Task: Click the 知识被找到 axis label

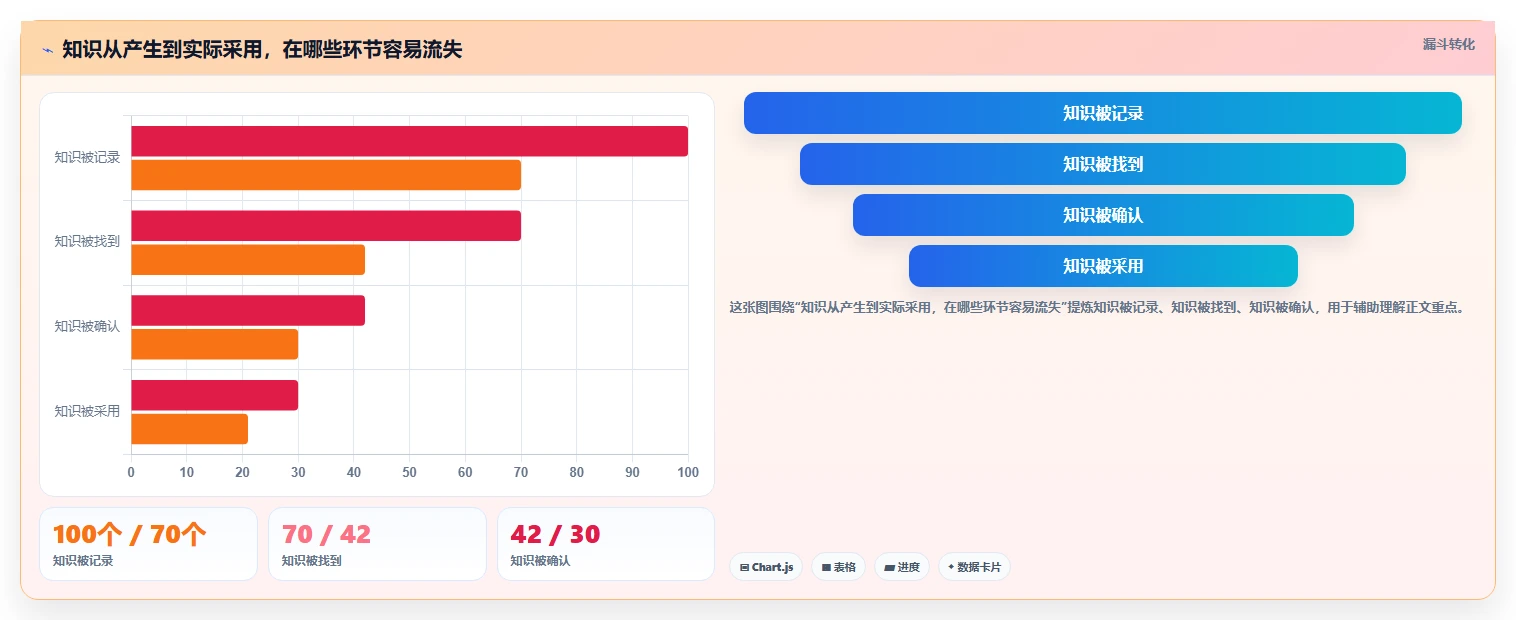Action: [87, 242]
